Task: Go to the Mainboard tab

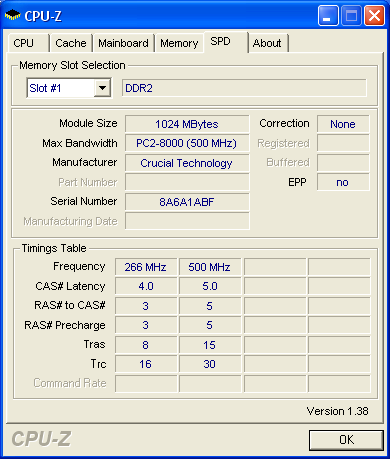Action: [x=123, y=43]
